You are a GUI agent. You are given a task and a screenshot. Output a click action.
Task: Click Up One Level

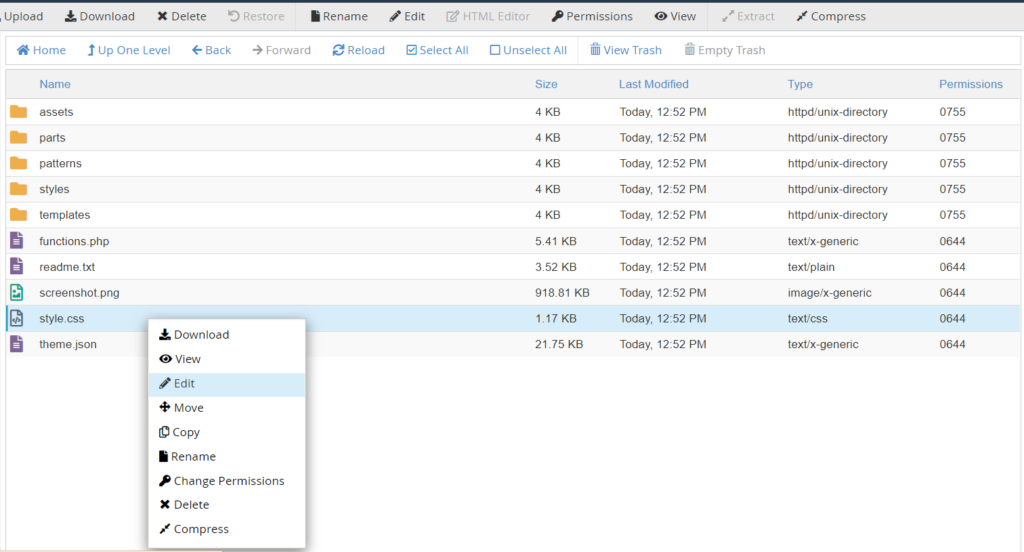click(x=129, y=50)
